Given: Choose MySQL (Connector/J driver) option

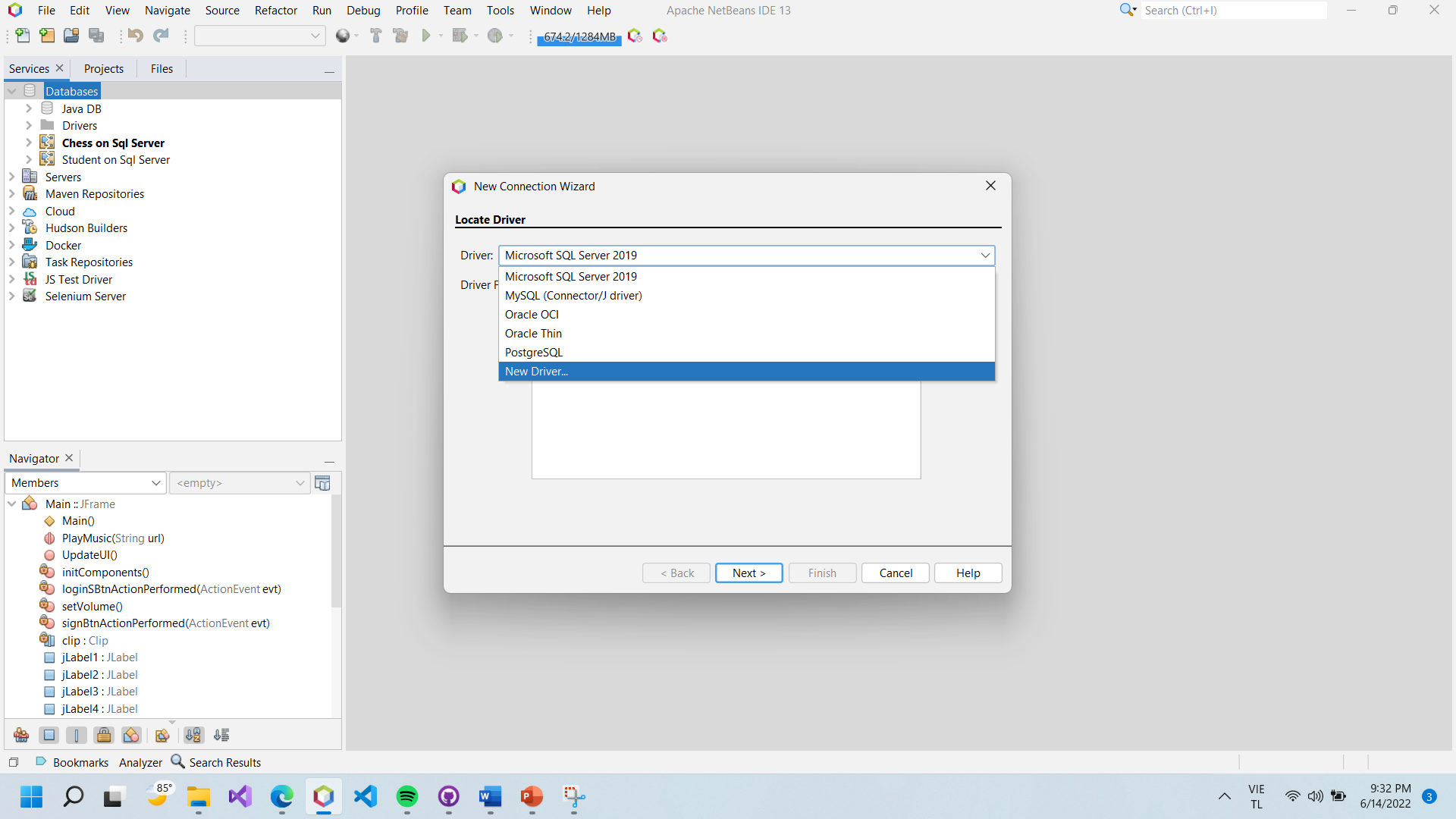Looking at the screenshot, I should [746, 296].
